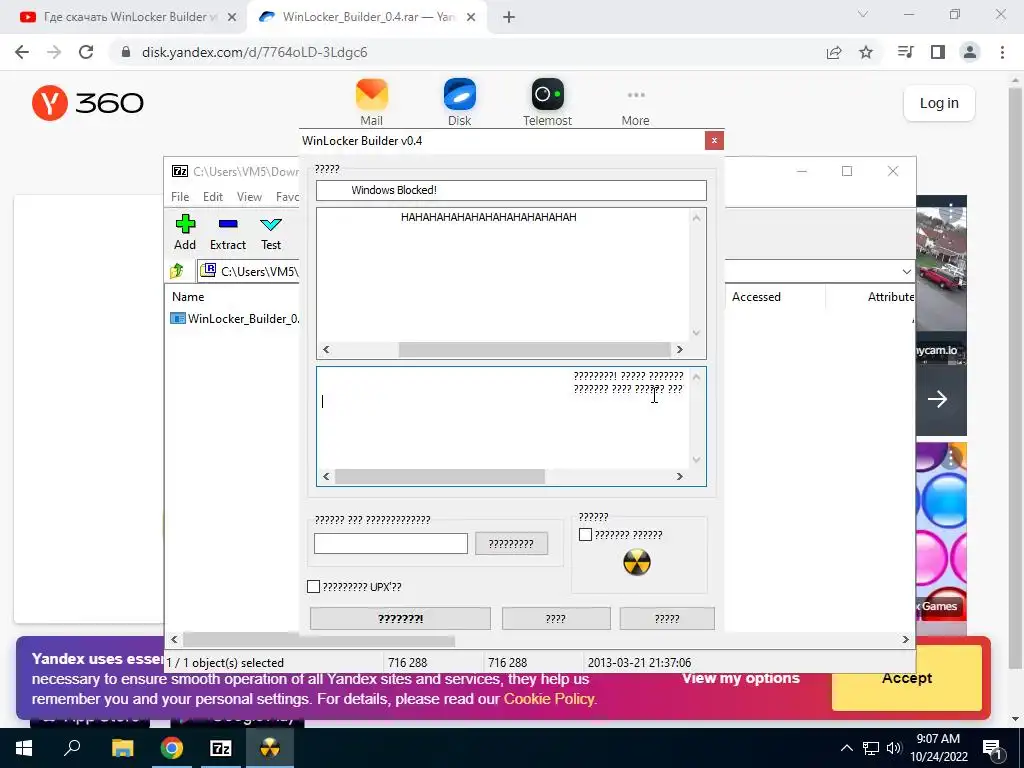Toggle the checkbox above the radiation icon
1024x768 pixels.
[586, 535]
